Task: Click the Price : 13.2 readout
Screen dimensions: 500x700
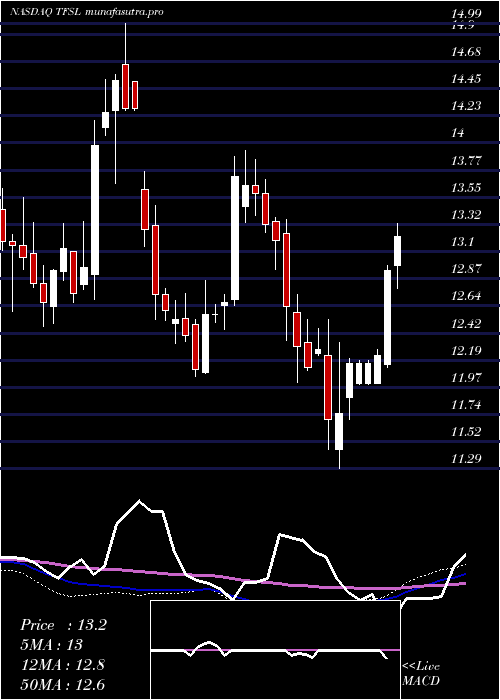Action: click(x=63, y=625)
